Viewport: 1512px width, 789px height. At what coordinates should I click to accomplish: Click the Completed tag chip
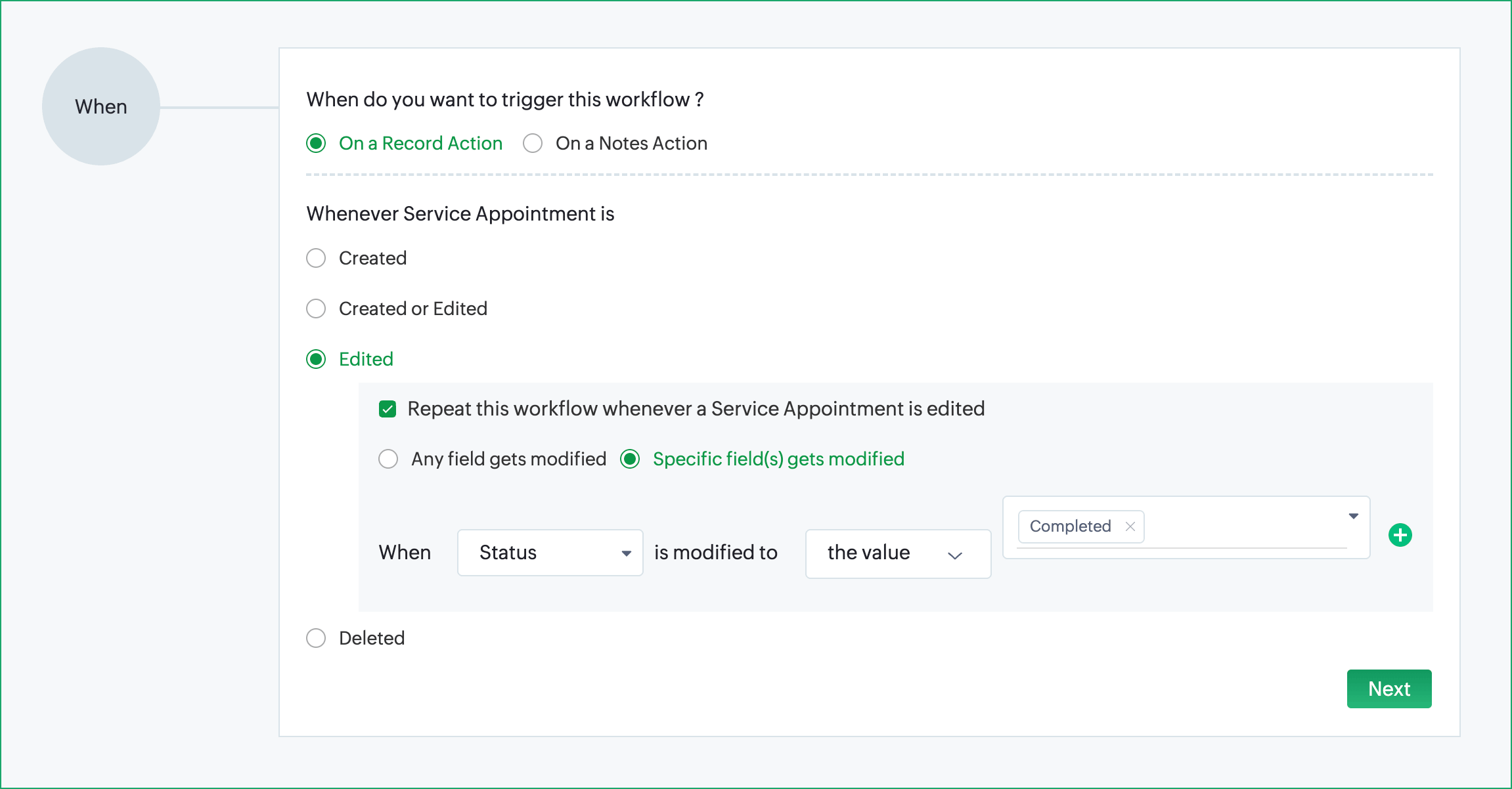click(1069, 526)
